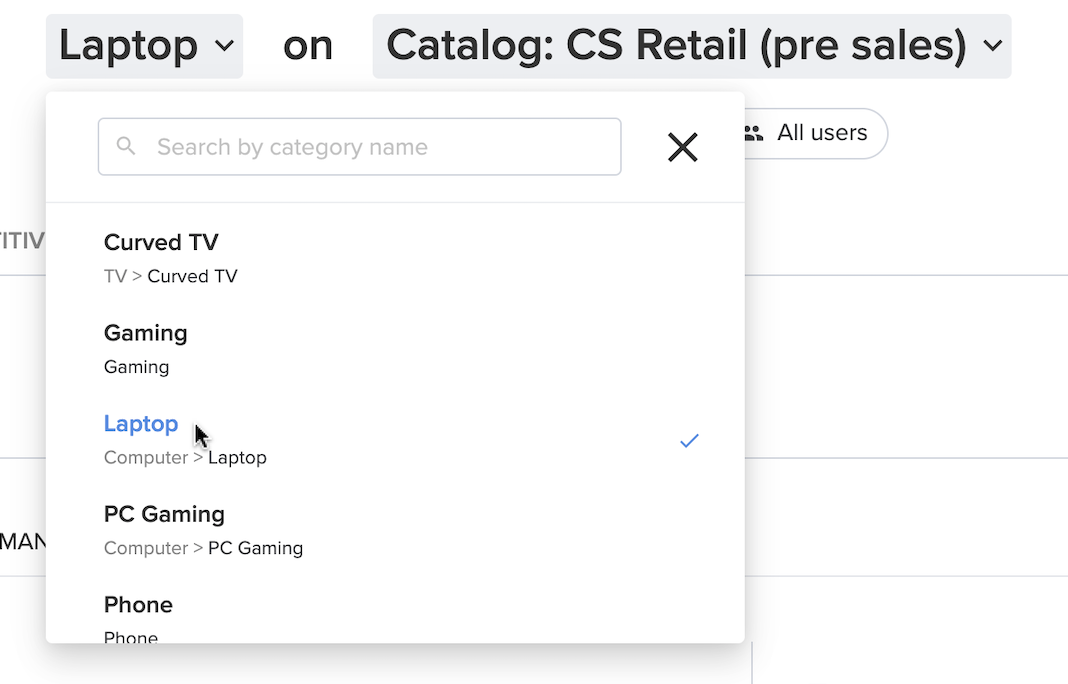Select the Curved TV category
The image size is (1068, 684).
[160, 242]
